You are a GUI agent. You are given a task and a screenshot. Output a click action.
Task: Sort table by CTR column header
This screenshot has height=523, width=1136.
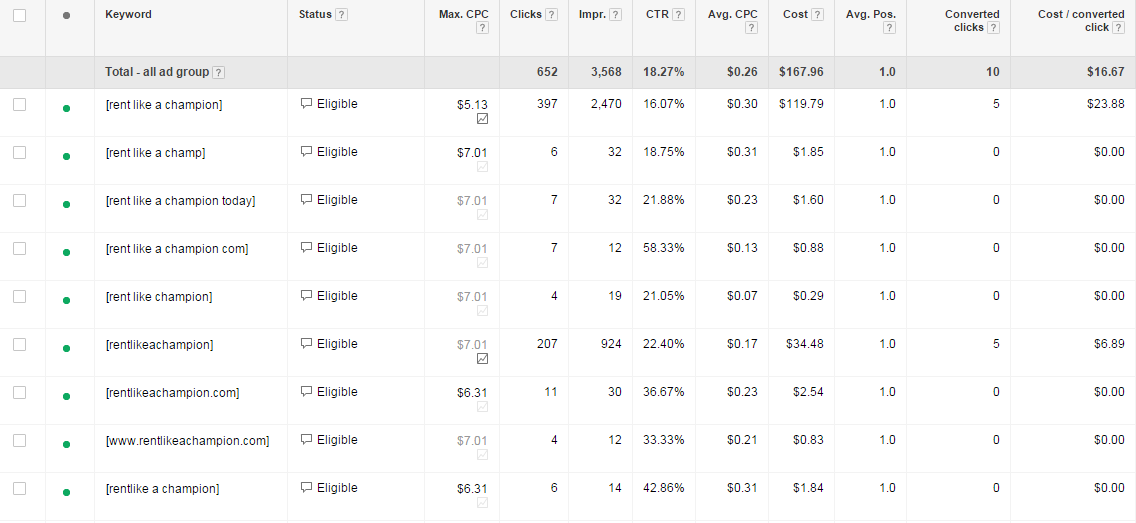pyautogui.click(x=657, y=14)
